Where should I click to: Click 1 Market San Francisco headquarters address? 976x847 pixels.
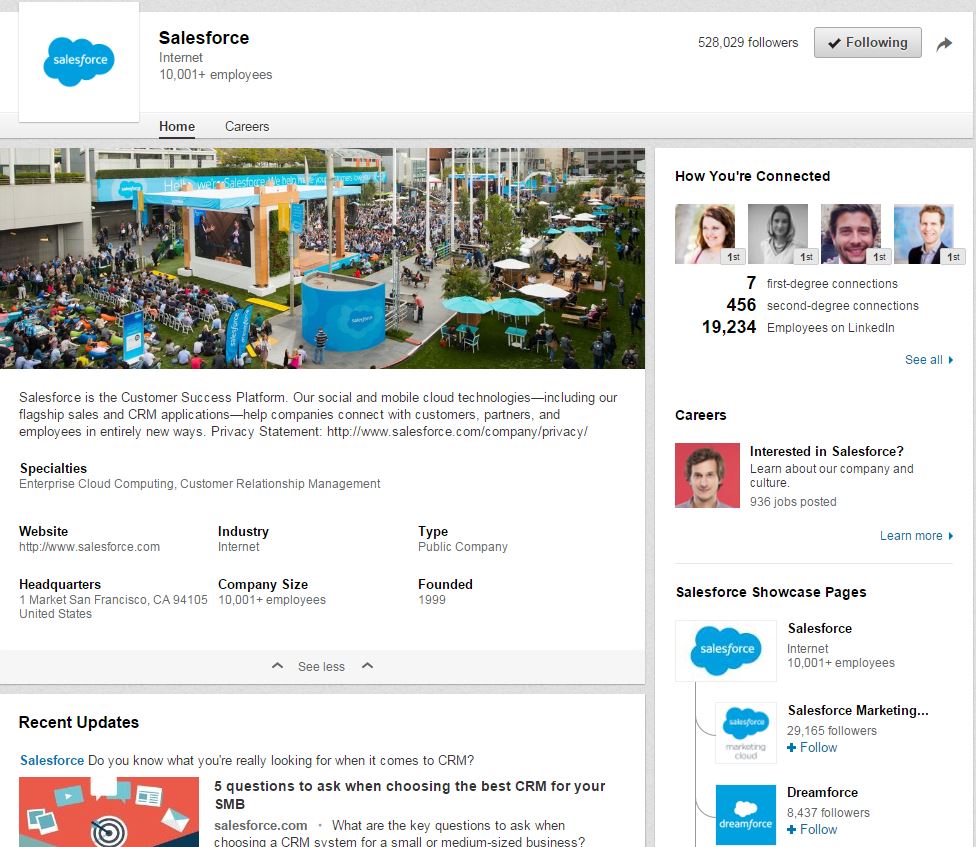click(x=113, y=606)
